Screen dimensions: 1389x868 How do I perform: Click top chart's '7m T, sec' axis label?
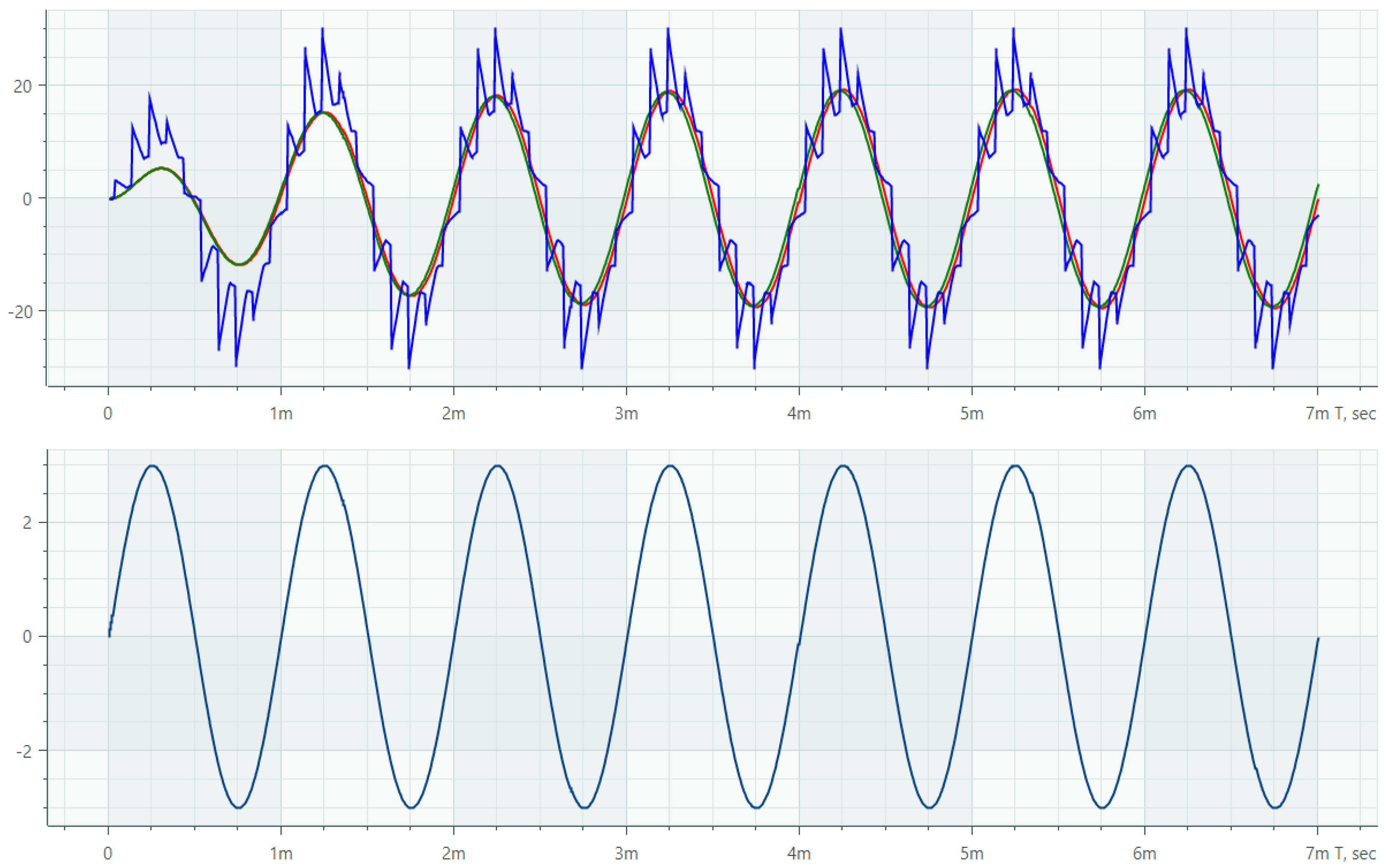point(1340,414)
